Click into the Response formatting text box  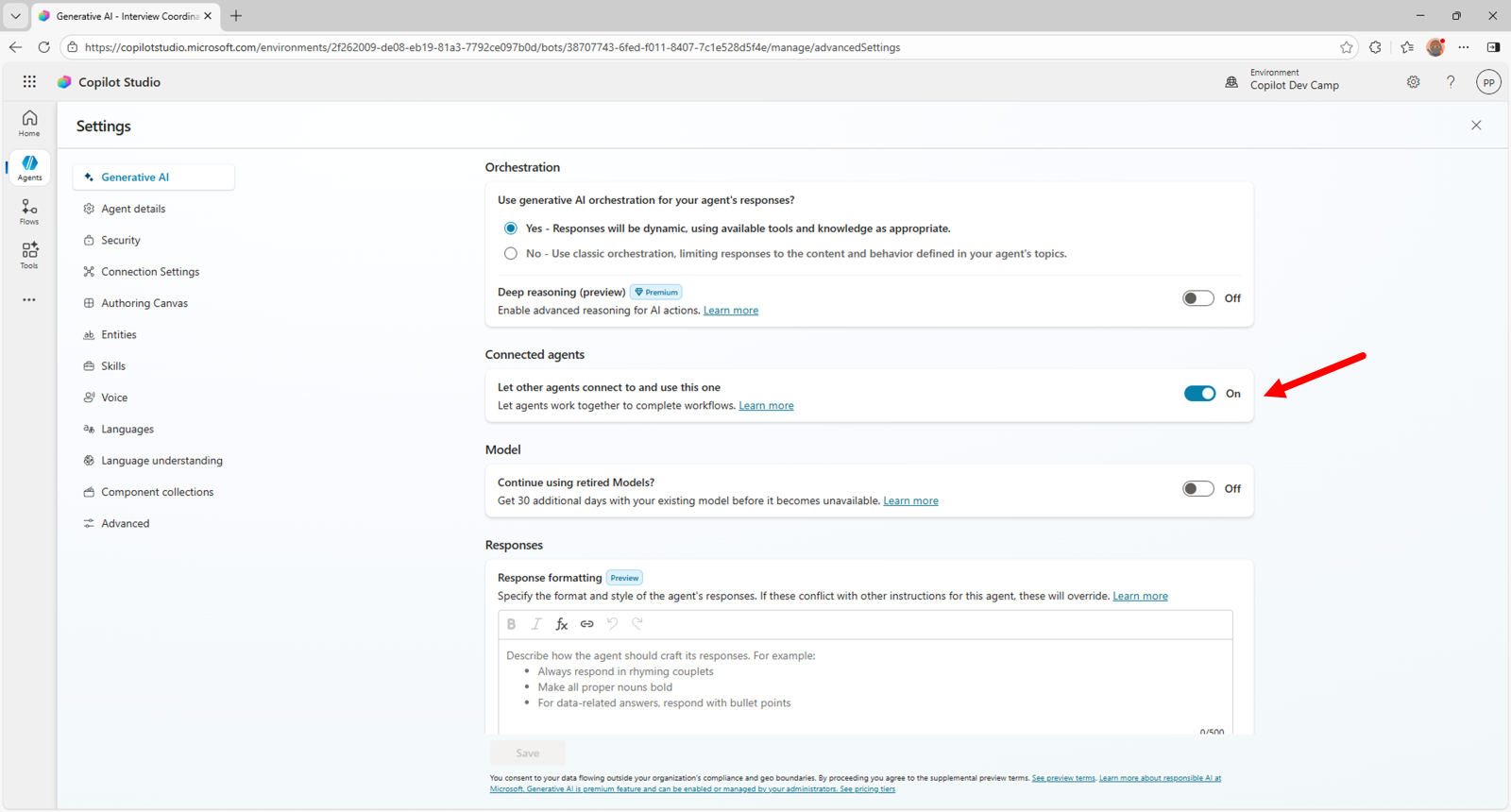click(x=864, y=685)
